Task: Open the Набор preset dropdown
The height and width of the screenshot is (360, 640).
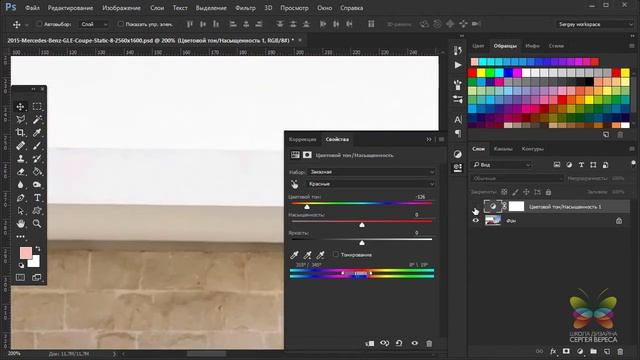Action: point(371,172)
